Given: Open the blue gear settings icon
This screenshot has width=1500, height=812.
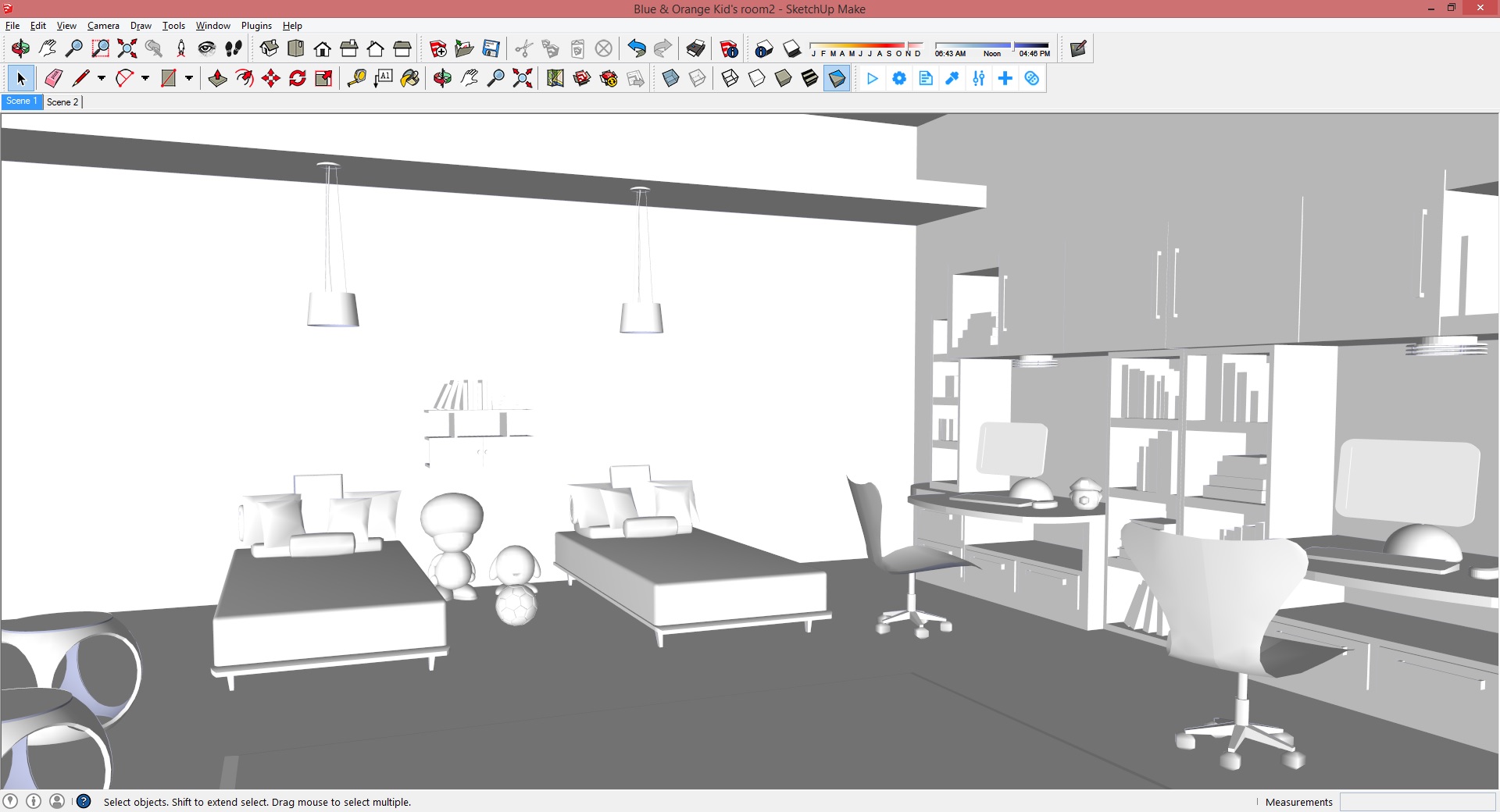Looking at the screenshot, I should (899, 78).
